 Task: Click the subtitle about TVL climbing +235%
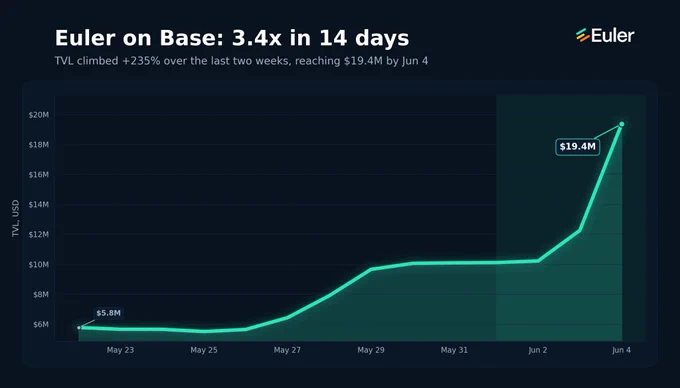(x=241, y=61)
